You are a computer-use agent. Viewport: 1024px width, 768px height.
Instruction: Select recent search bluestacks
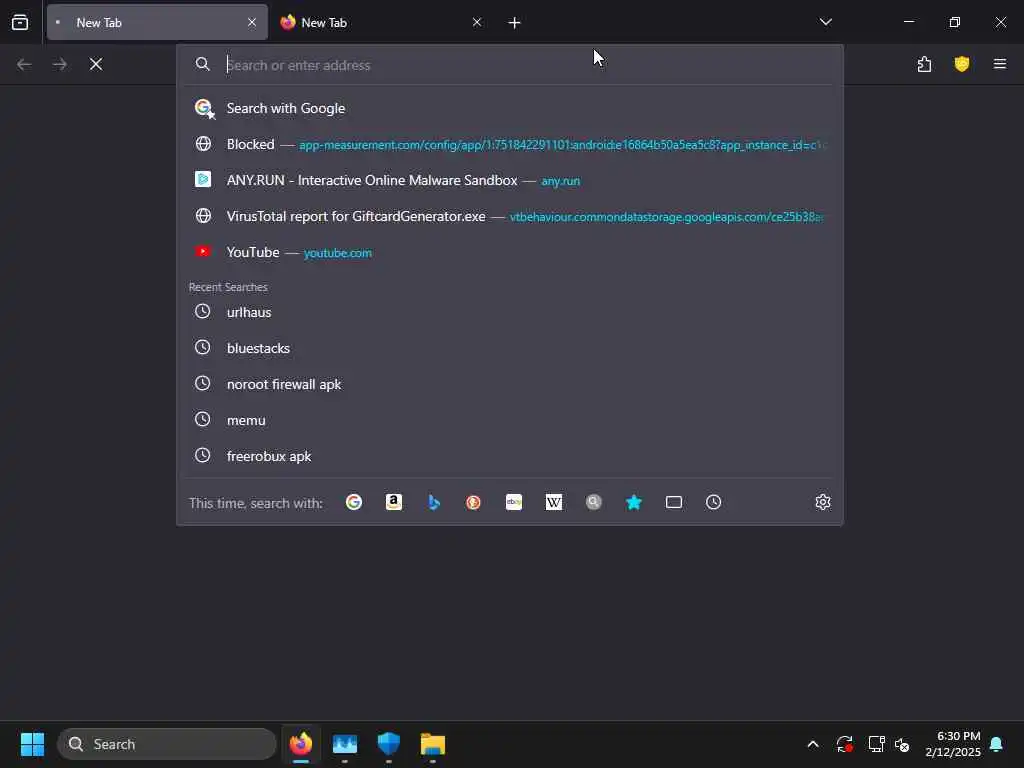coord(509,348)
